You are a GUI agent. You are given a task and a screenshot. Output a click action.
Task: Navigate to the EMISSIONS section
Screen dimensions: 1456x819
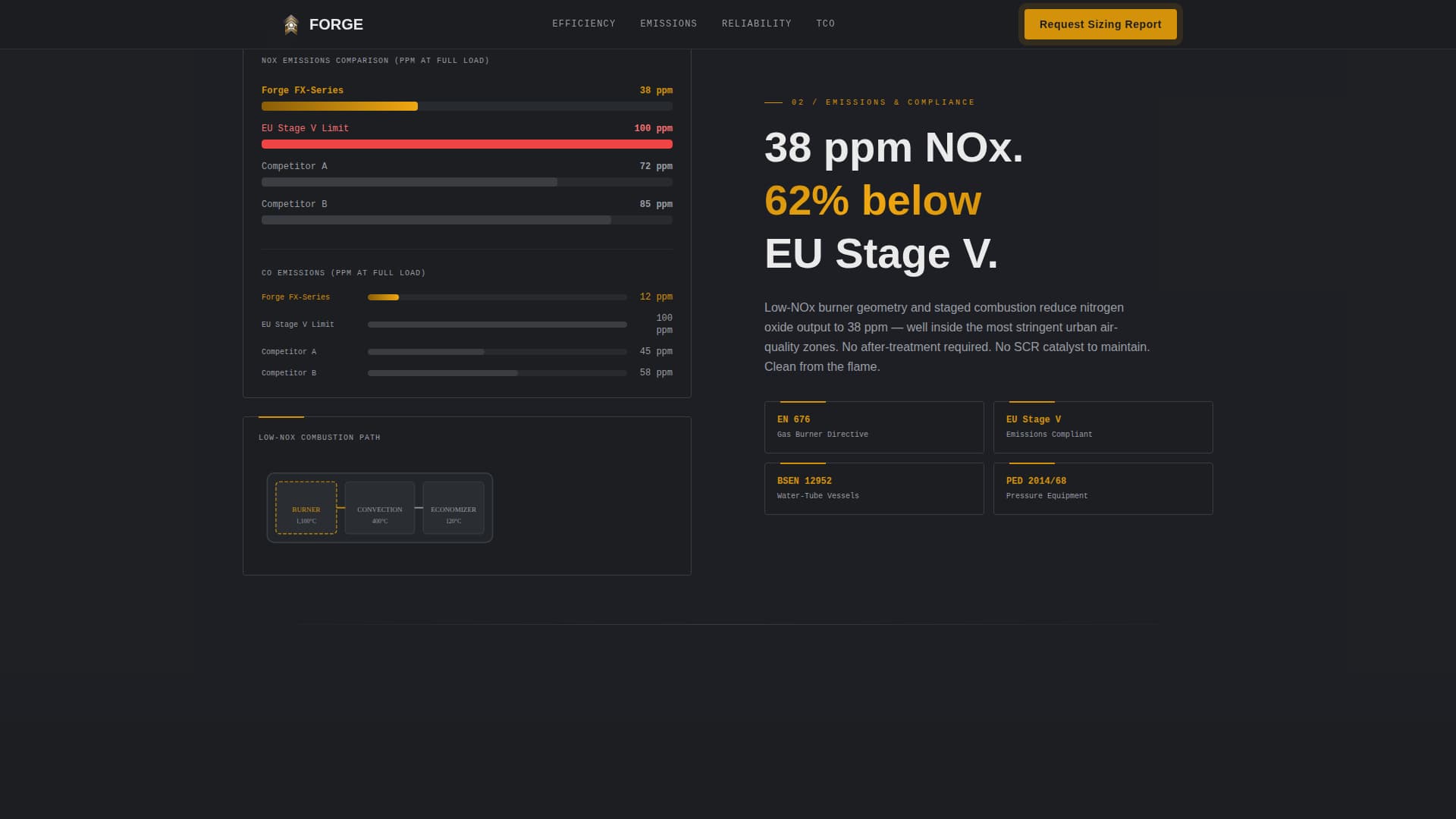(x=668, y=24)
